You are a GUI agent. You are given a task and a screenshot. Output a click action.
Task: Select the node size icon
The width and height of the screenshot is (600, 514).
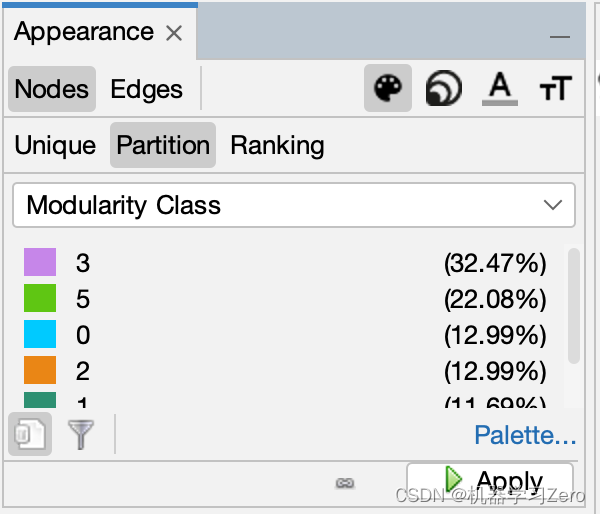(444, 89)
